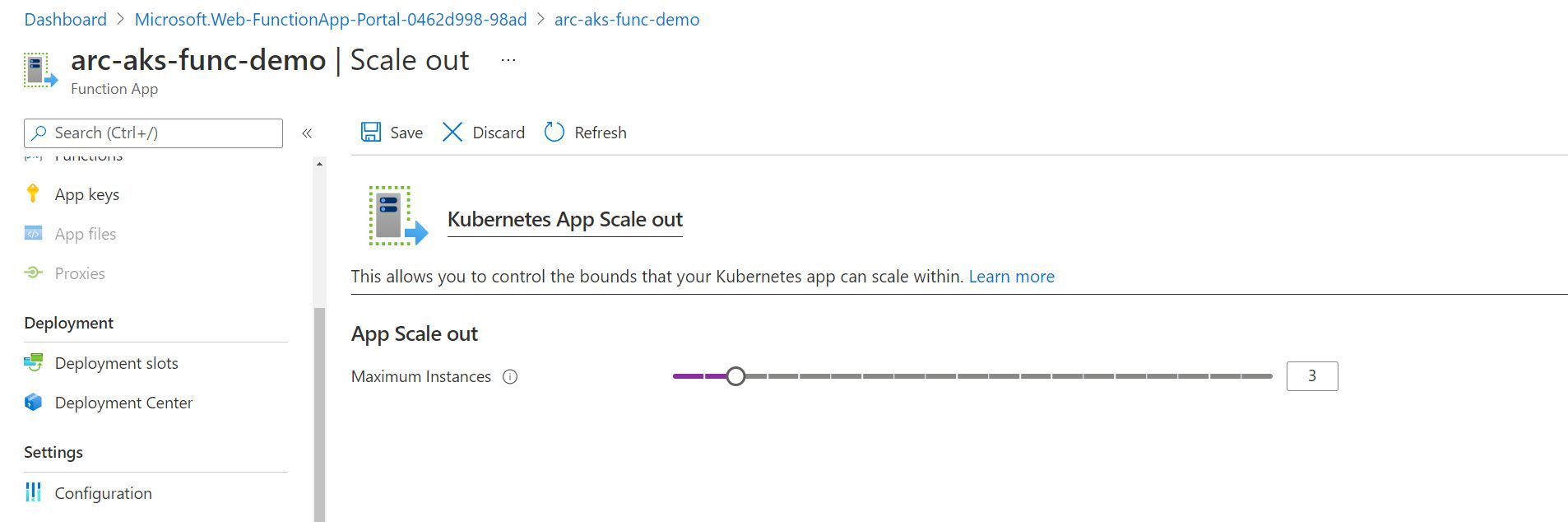Click the Refresh icon
Viewport: 1568px width, 522px height.
coord(554,132)
